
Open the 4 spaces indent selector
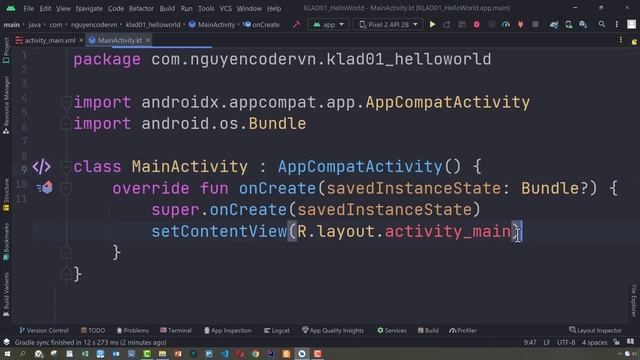click(594, 342)
